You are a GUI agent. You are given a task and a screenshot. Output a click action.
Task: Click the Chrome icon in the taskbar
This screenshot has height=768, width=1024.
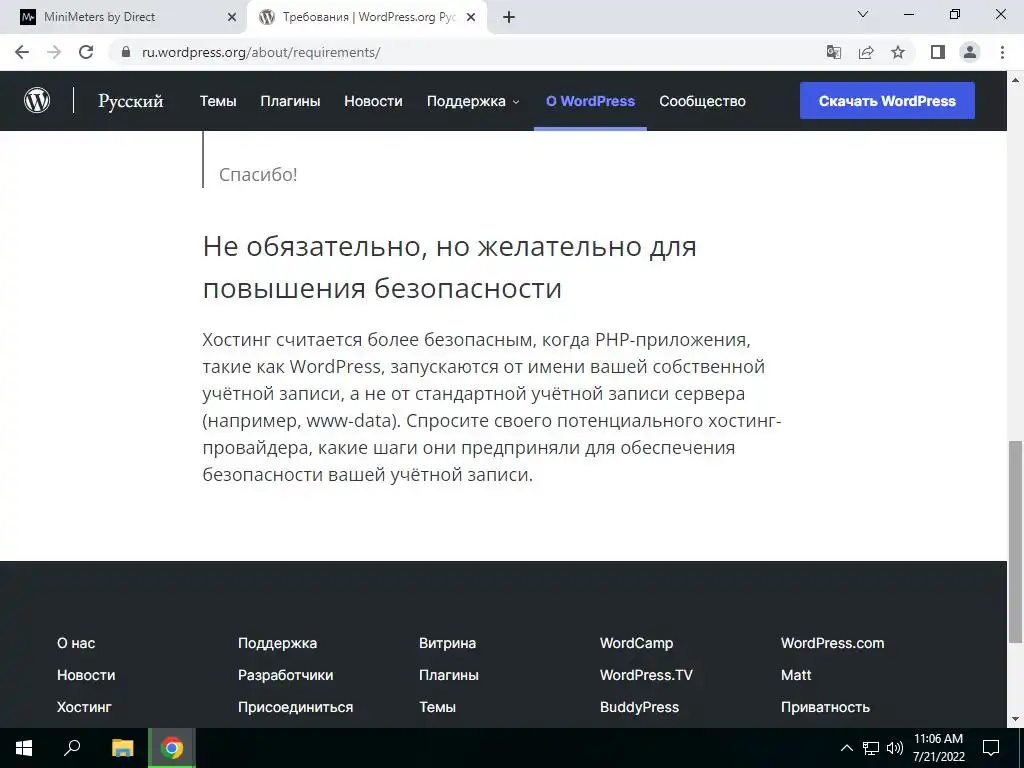click(x=172, y=748)
